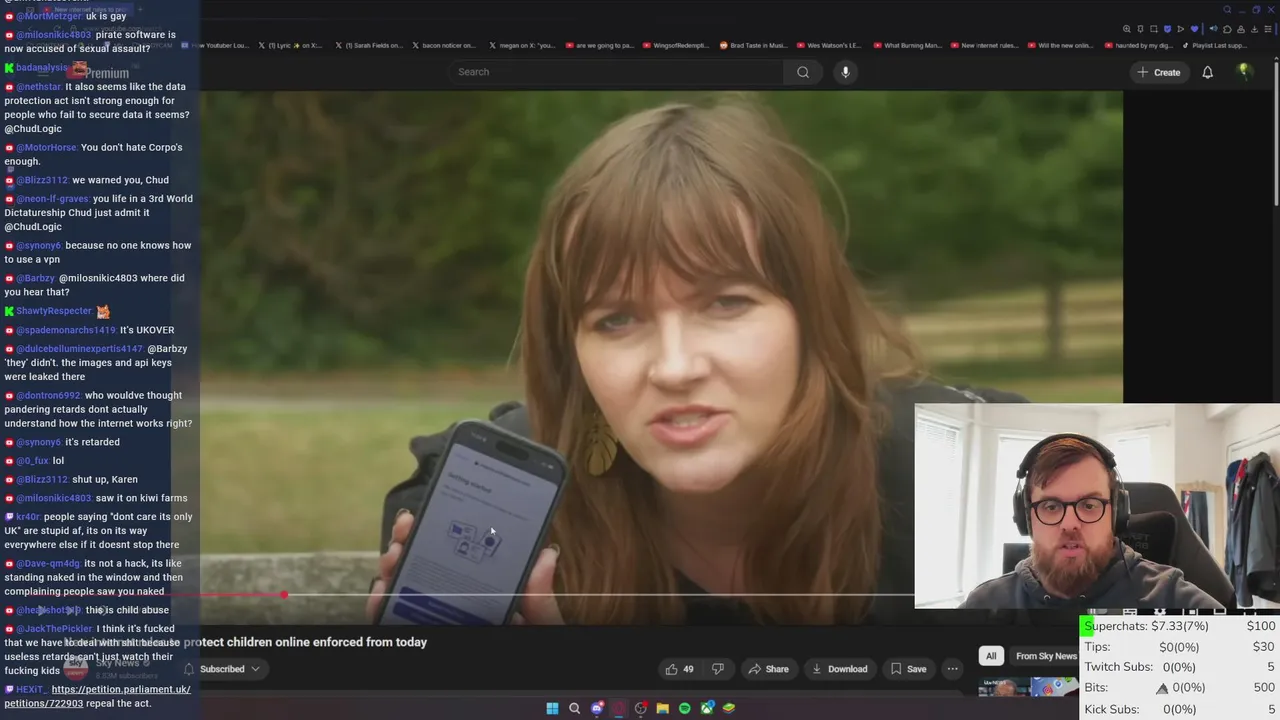Download the video
The width and height of the screenshot is (1280, 720).
coord(839,669)
